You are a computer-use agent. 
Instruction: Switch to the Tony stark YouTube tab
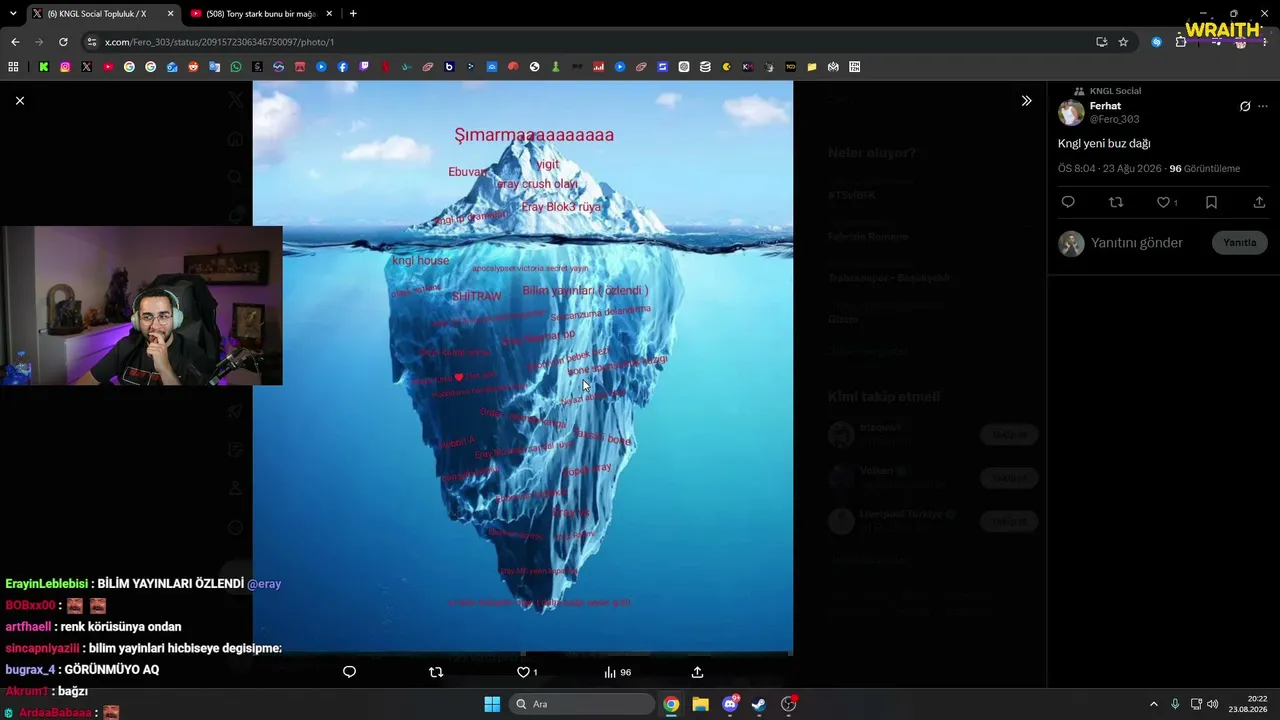(x=260, y=14)
